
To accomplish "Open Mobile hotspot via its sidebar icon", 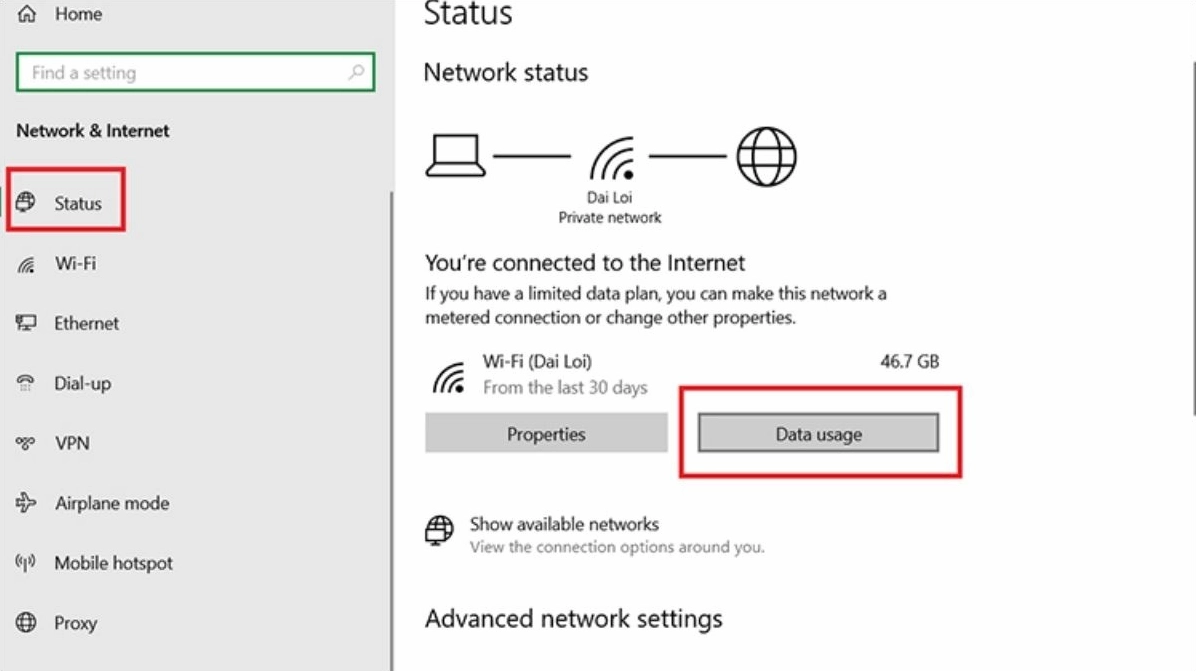I will tap(27, 563).
